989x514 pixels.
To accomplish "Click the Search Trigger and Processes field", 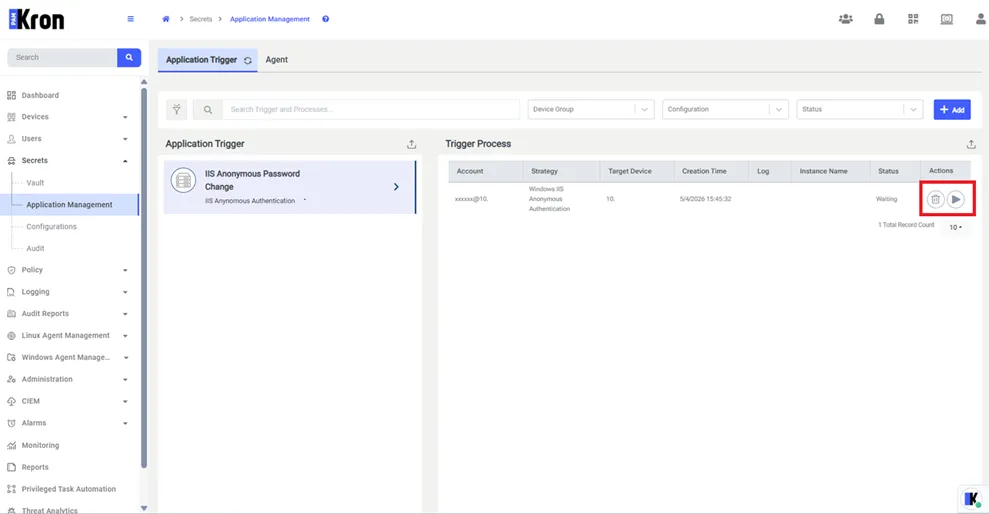I will [x=371, y=110].
